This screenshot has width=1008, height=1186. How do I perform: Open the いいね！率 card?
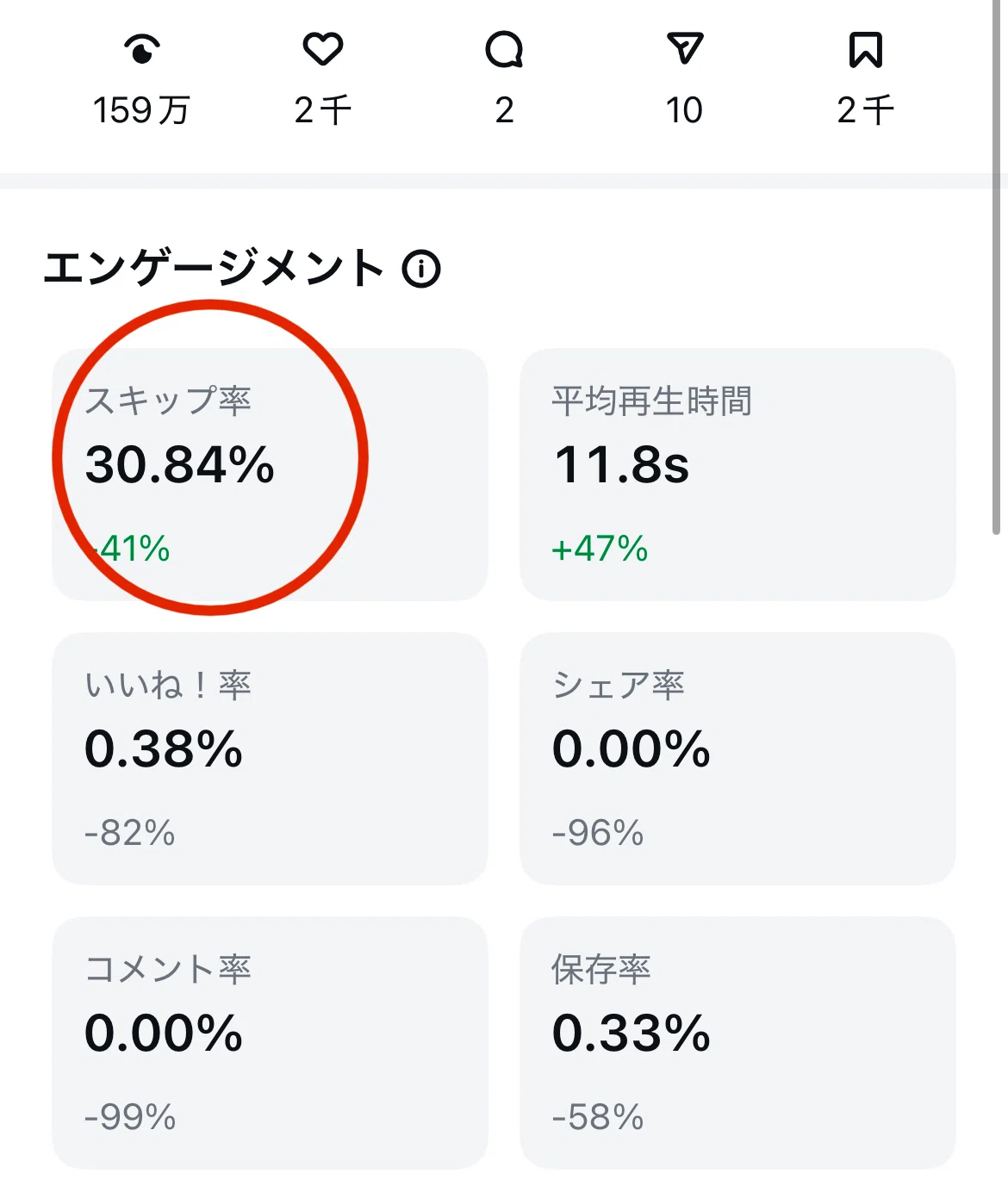click(270, 759)
